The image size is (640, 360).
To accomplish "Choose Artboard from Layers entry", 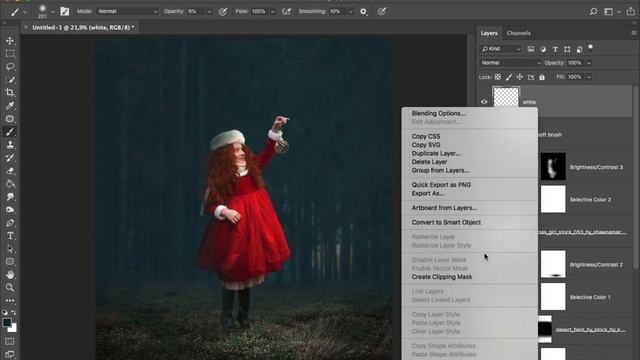I will 444,208.
